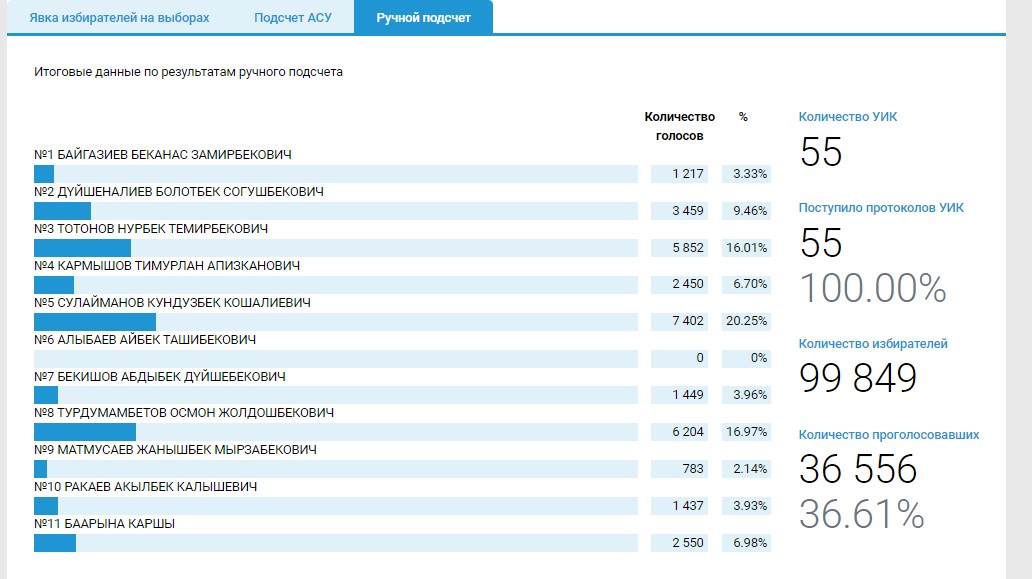Select the Ручной подсчет tab
The height and width of the screenshot is (579, 1032).
click(423, 18)
